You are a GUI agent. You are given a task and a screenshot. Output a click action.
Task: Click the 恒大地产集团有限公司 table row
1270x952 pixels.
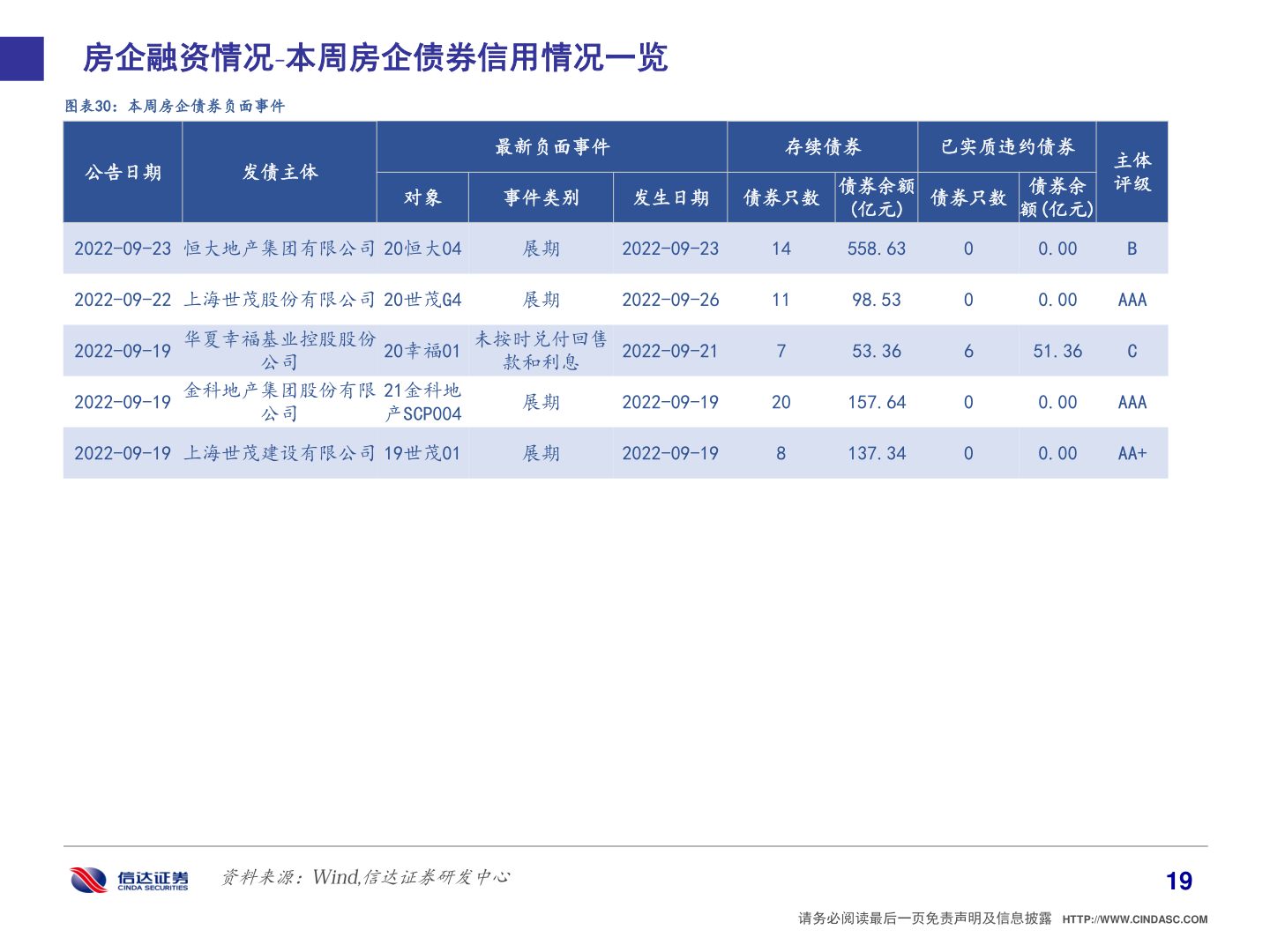280,249
